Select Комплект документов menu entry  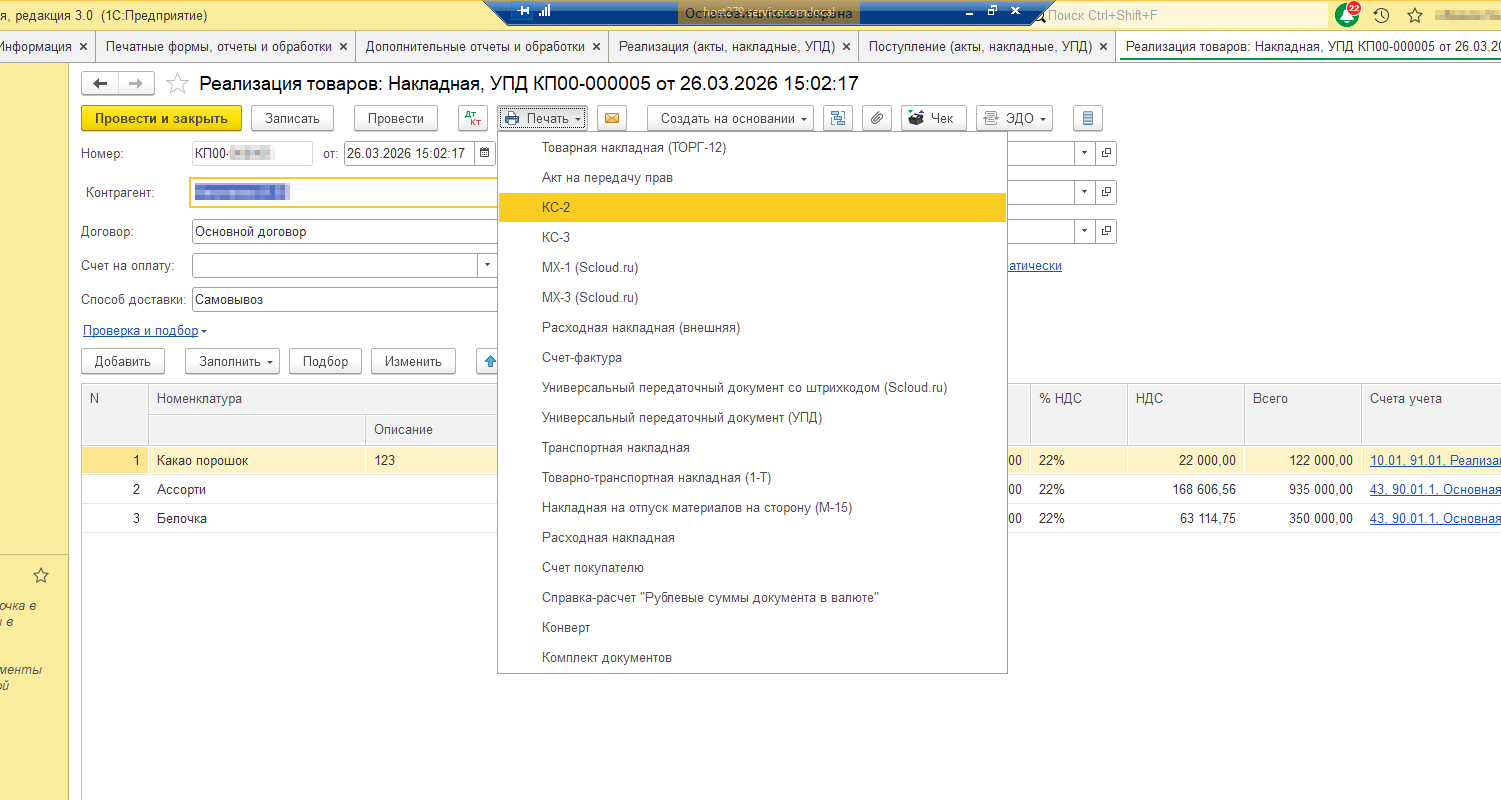coord(752,657)
